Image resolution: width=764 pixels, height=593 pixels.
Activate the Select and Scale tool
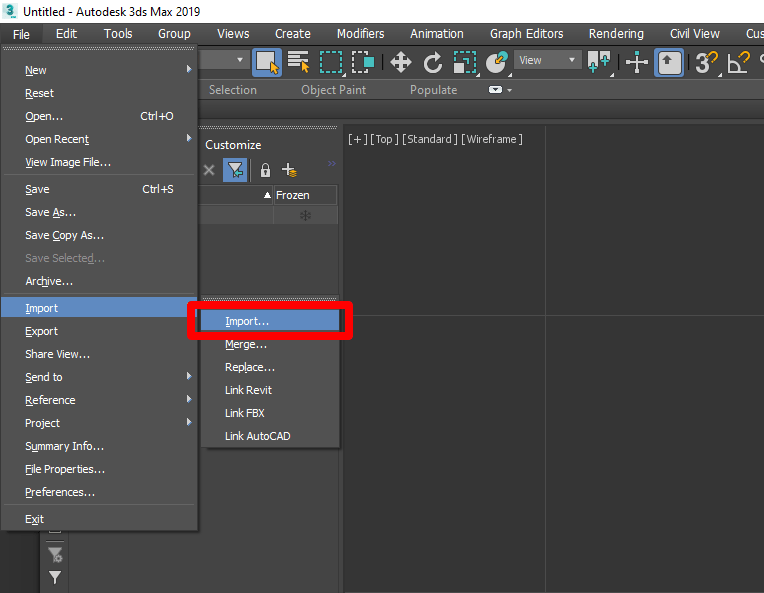point(465,62)
